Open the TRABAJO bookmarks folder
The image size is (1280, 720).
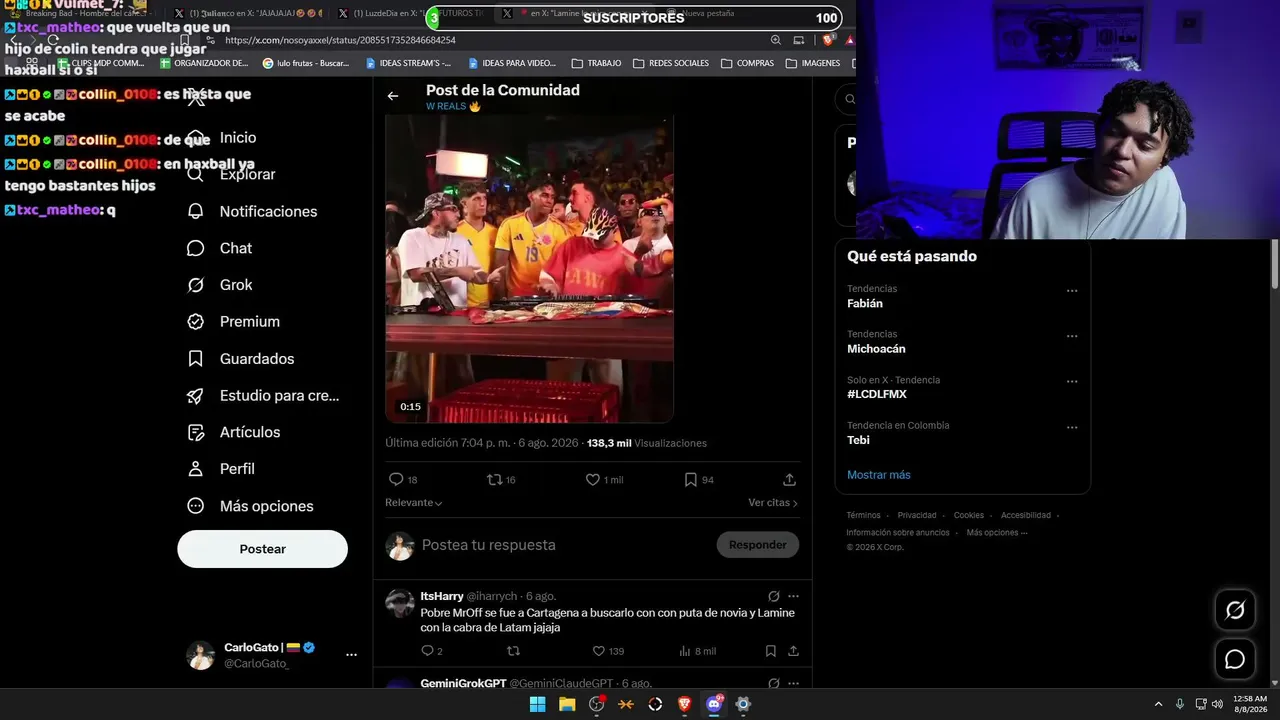[596, 63]
